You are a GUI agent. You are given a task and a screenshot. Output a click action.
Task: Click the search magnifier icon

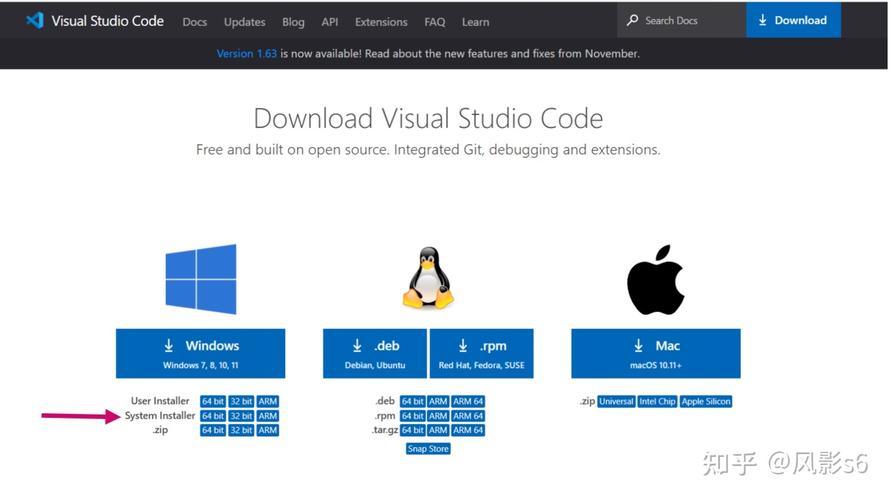point(632,20)
